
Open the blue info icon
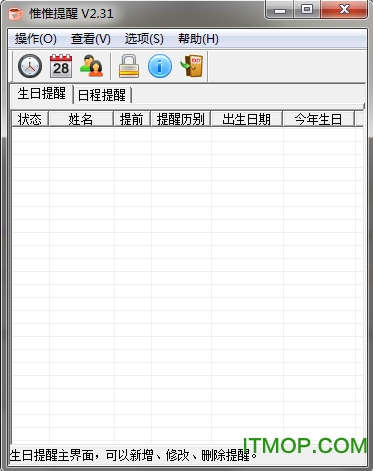tap(160, 66)
